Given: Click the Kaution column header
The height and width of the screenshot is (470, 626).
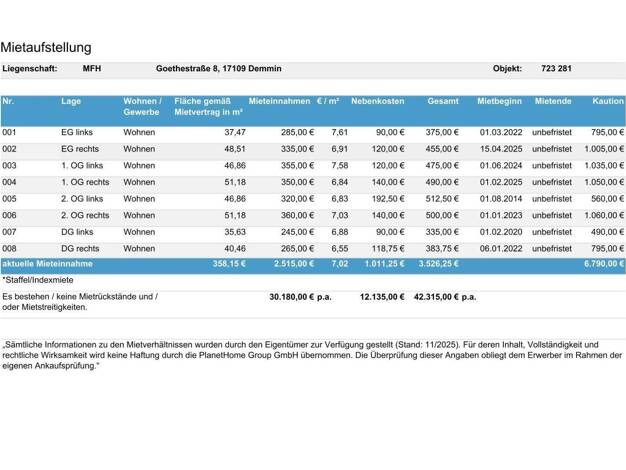Looking at the screenshot, I should tap(608, 102).
